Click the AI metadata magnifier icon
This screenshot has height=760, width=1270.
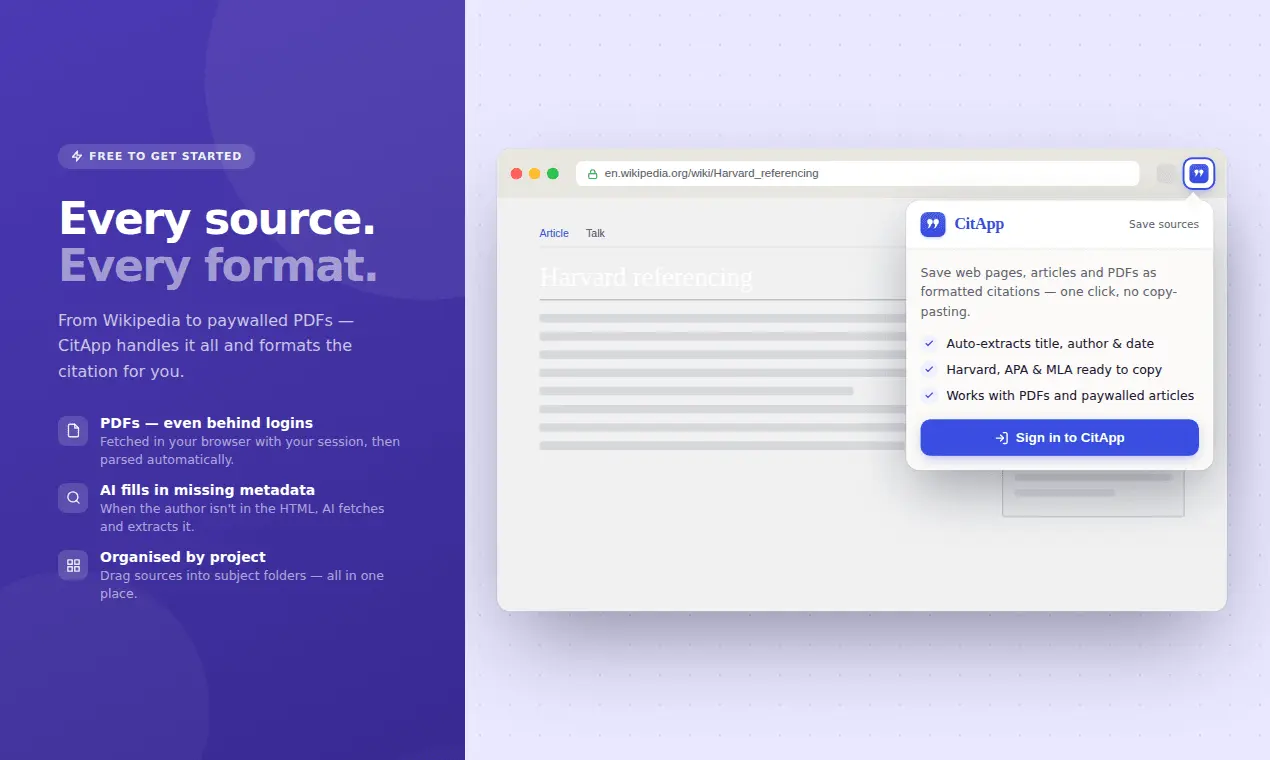[x=73, y=498]
